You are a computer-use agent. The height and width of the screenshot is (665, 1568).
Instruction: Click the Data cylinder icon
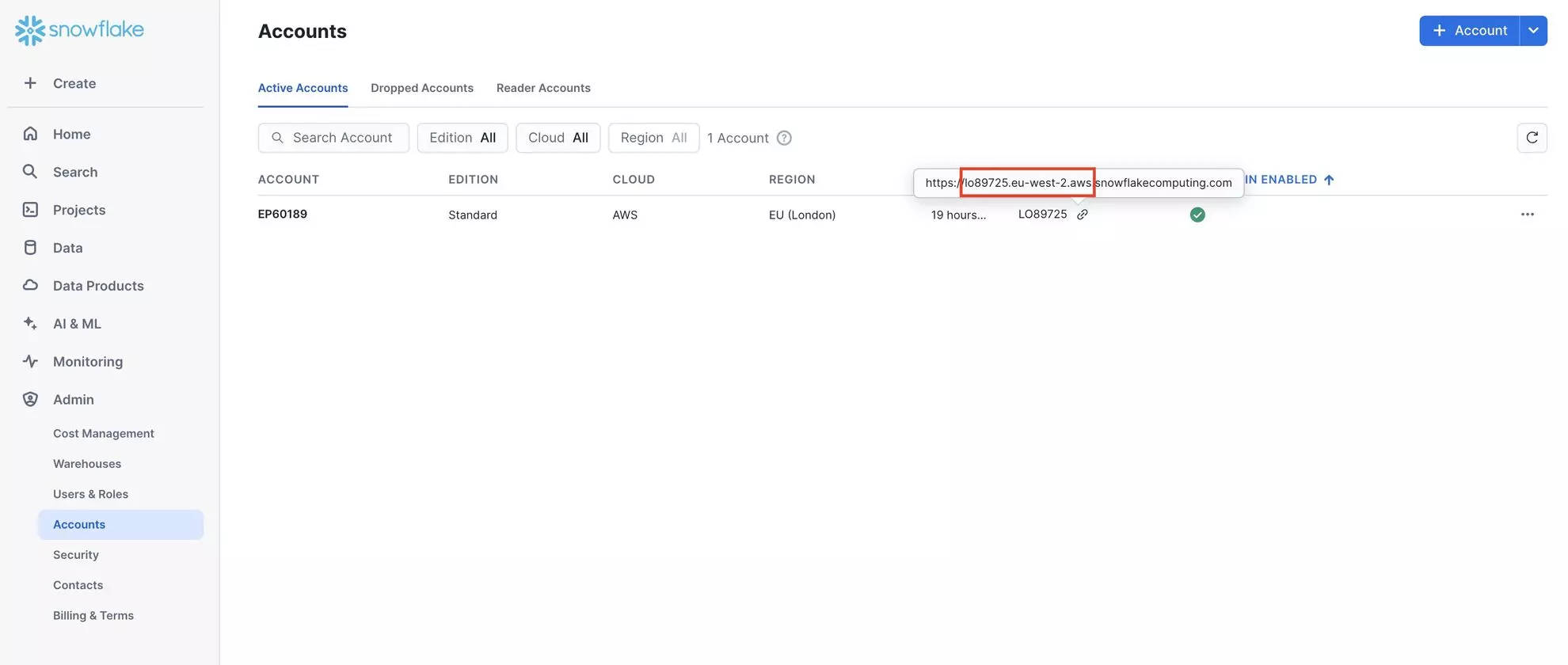click(30, 248)
